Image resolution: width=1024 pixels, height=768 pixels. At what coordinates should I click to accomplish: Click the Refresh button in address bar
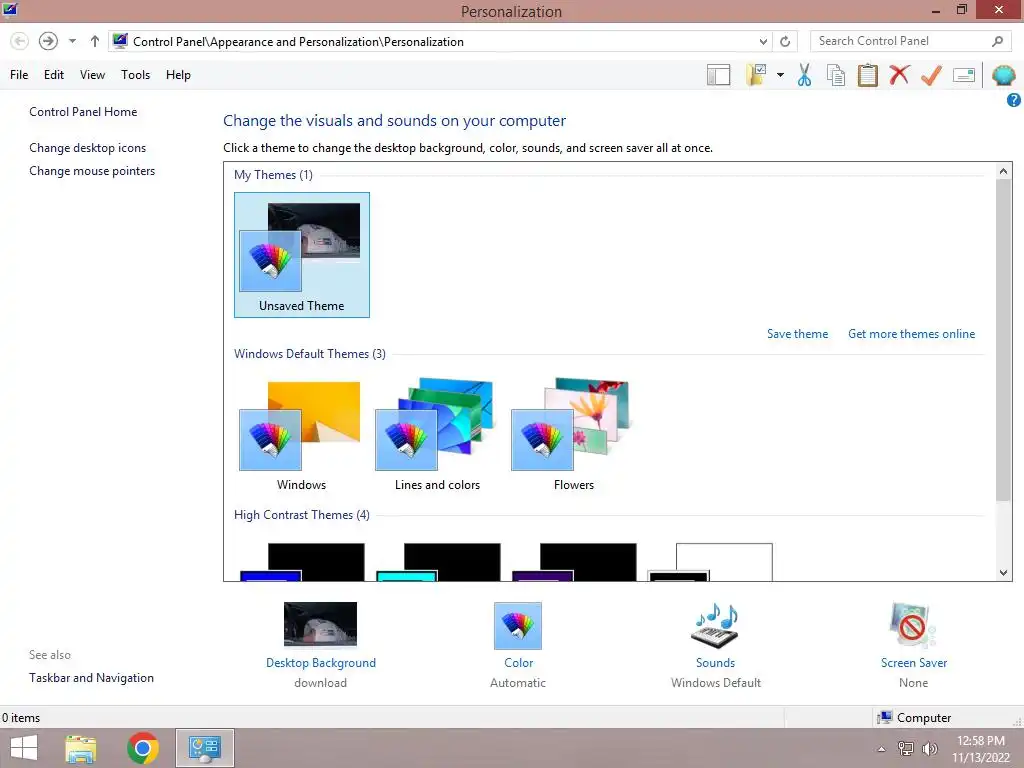pyautogui.click(x=785, y=41)
